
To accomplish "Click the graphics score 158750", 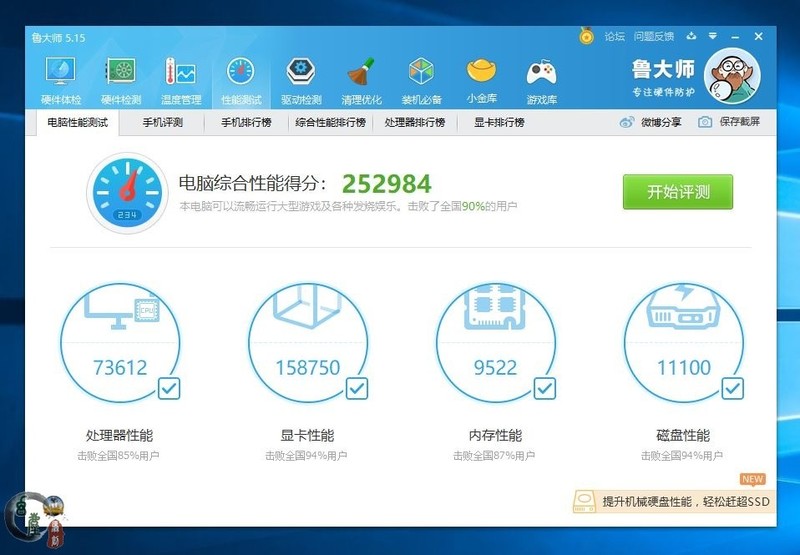I will pyautogui.click(x=308, y=367).
